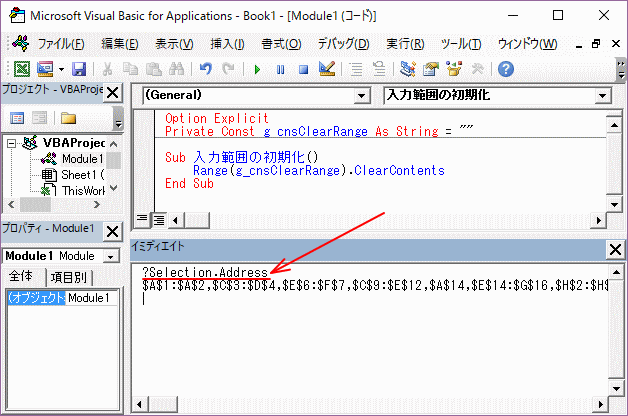Restore the inner Module1 code window
The image size is (628, 416).
pos(596,44)
